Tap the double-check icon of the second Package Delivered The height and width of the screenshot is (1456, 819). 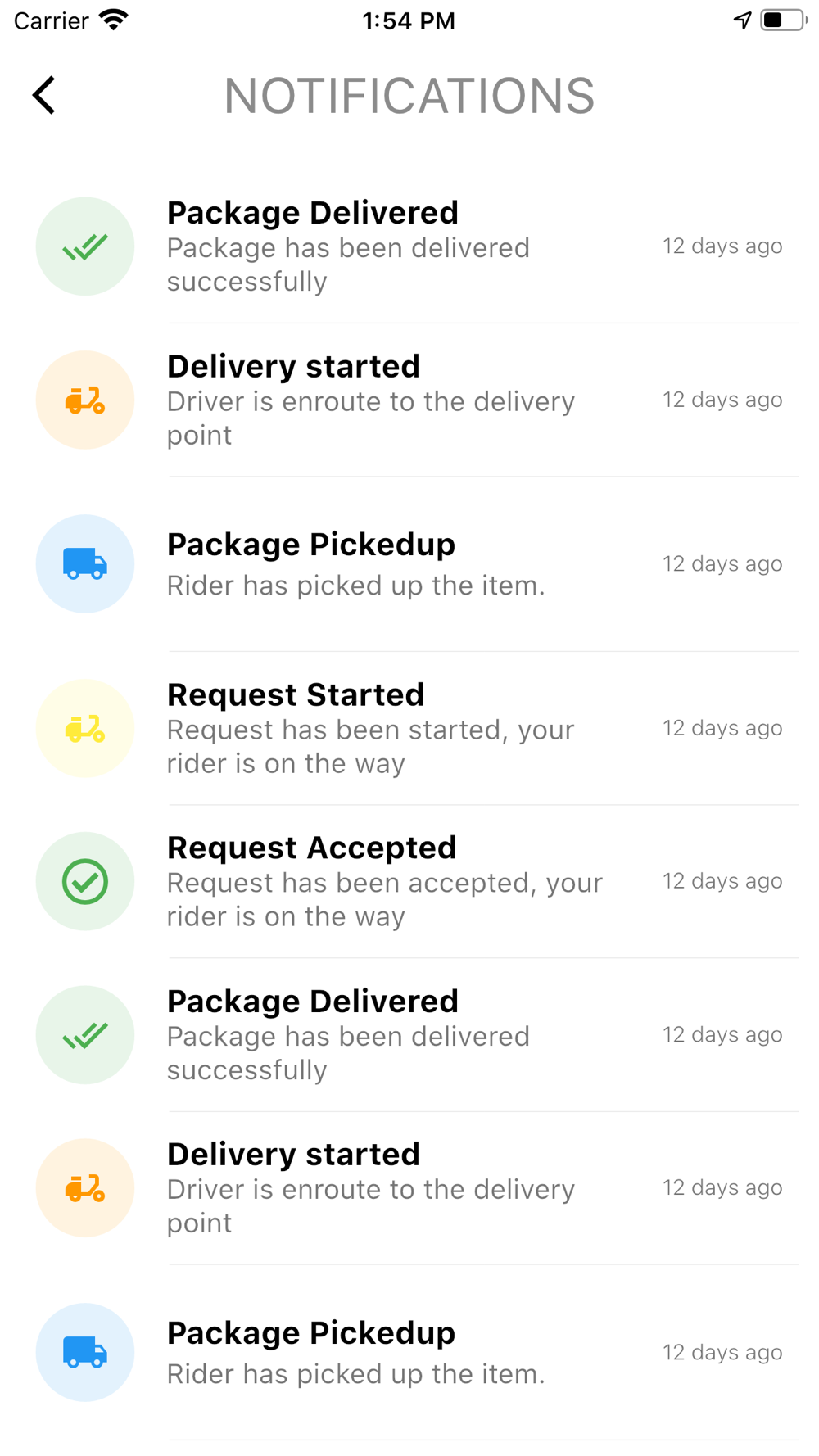tap(85, 1035)
